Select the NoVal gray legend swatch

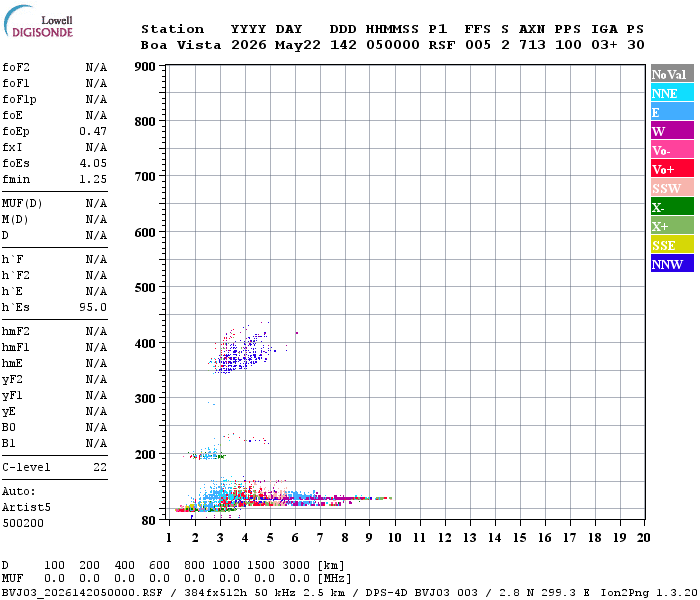[672, 74]
